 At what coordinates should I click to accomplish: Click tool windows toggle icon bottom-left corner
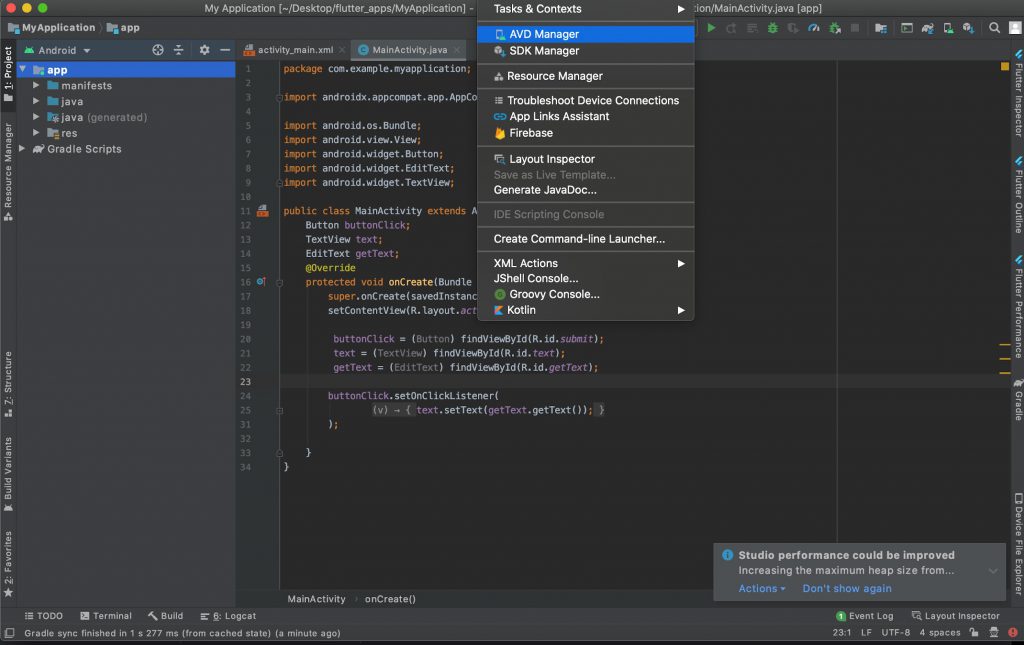9,633
